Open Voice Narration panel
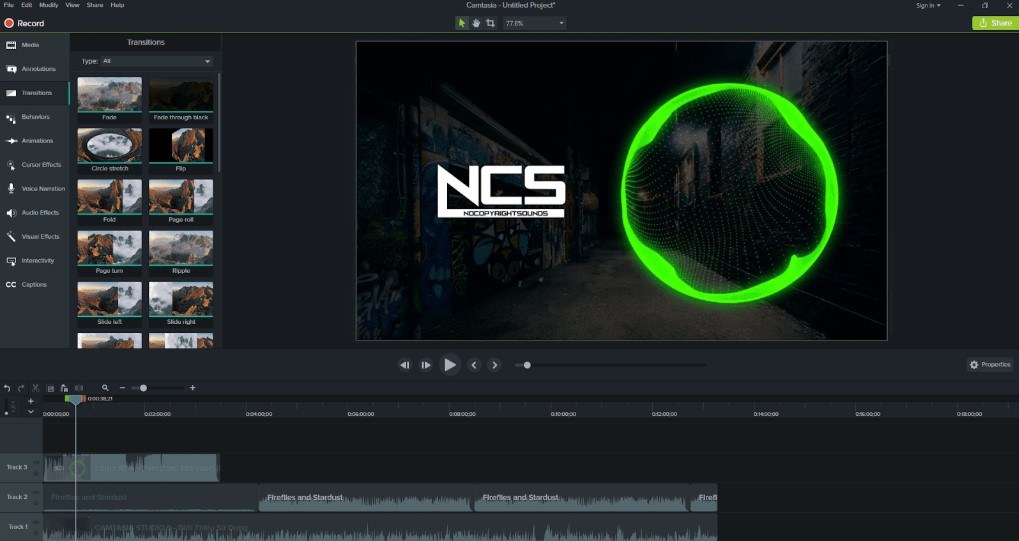Screen dimensions: 1019x541 34,189
